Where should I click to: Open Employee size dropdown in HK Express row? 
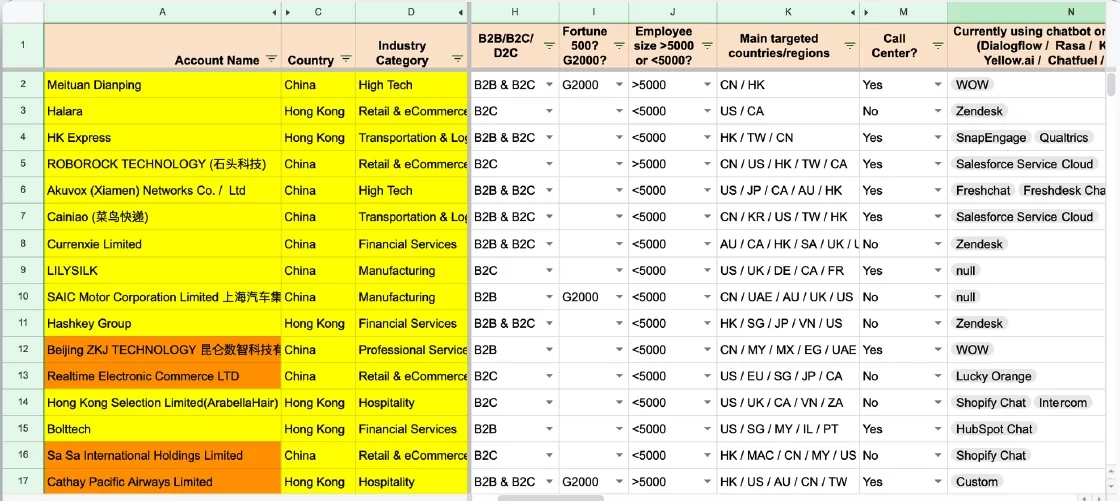pyautogui.click(x=707, y=138)
